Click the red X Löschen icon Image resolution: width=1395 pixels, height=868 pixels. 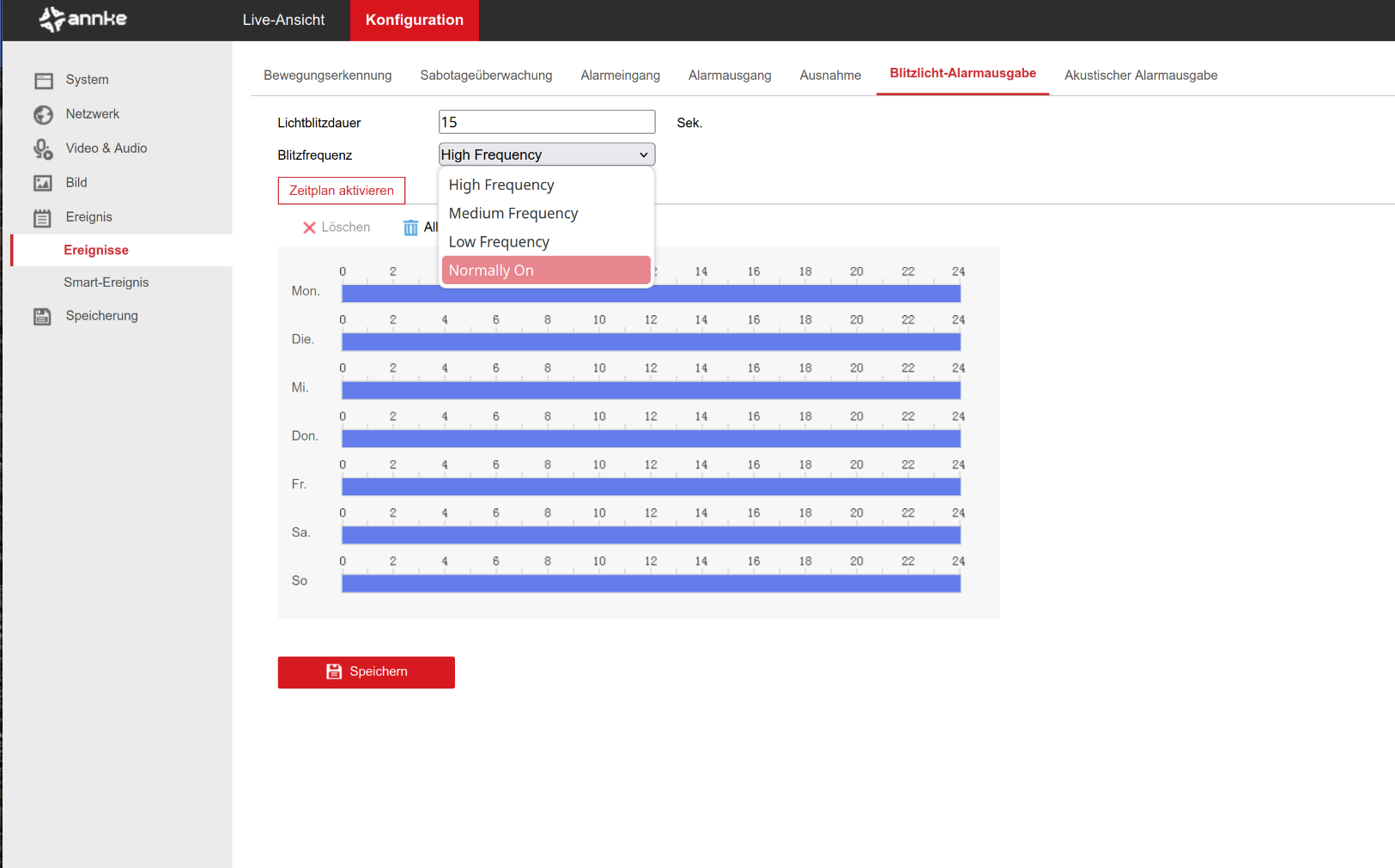pos(309,228)
